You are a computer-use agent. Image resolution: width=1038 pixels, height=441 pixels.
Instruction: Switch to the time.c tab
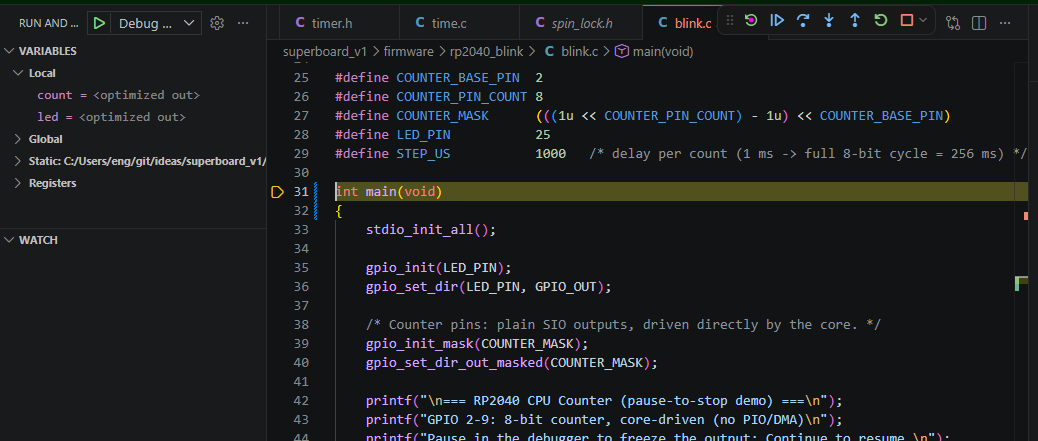point(459,23)
